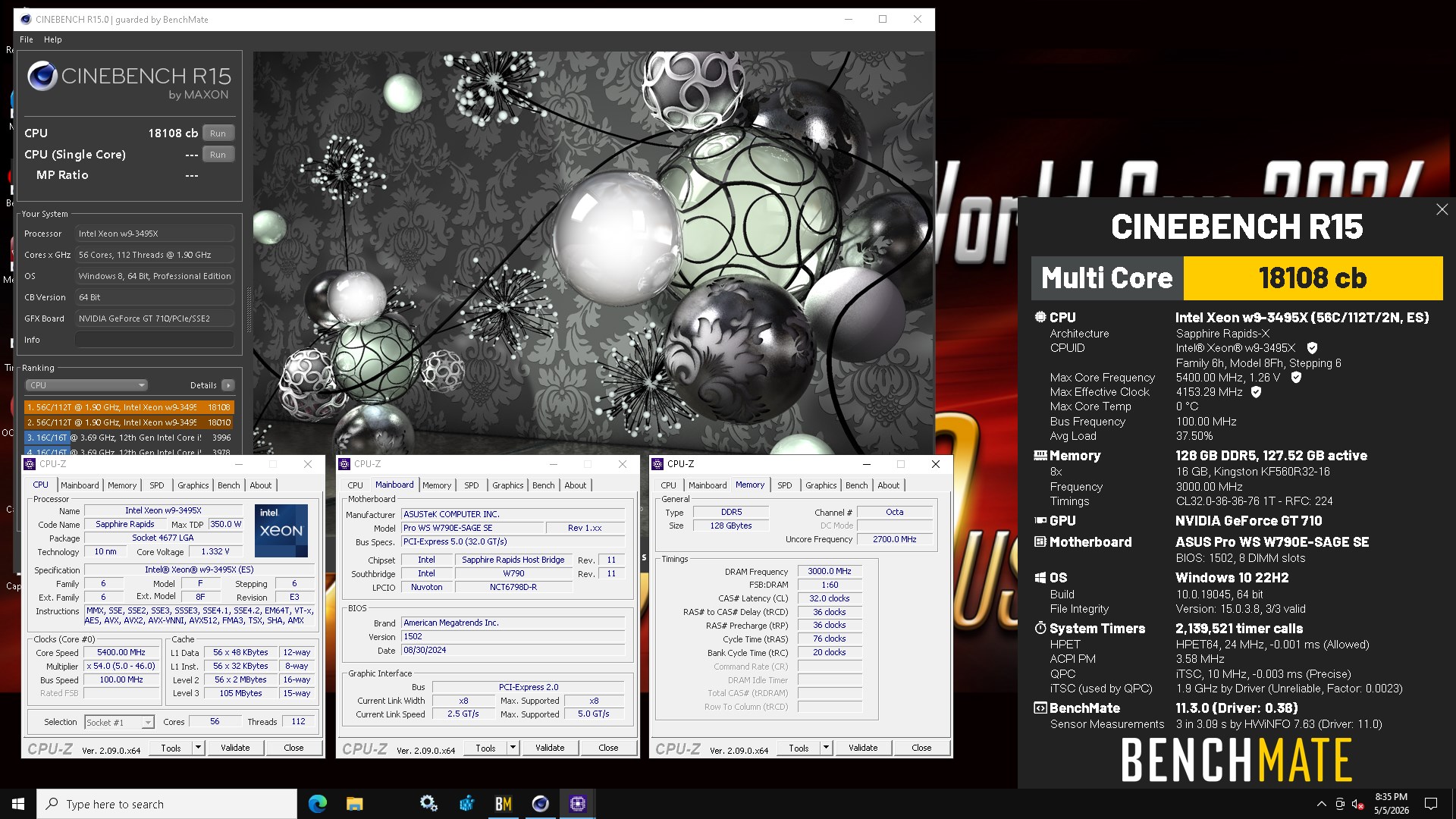
Task: Select ranking entry scoring 3996
Action: point(129,438)
